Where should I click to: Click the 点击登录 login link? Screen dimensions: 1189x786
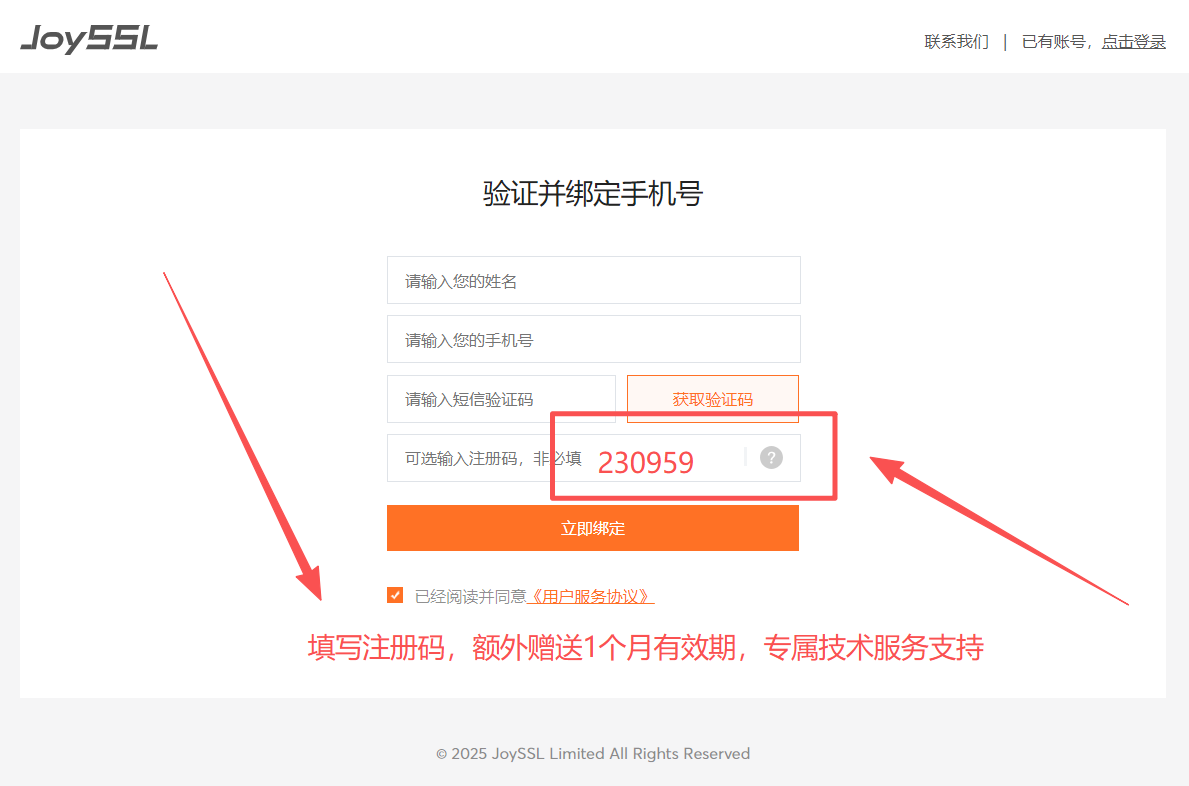pos(1133,42)
